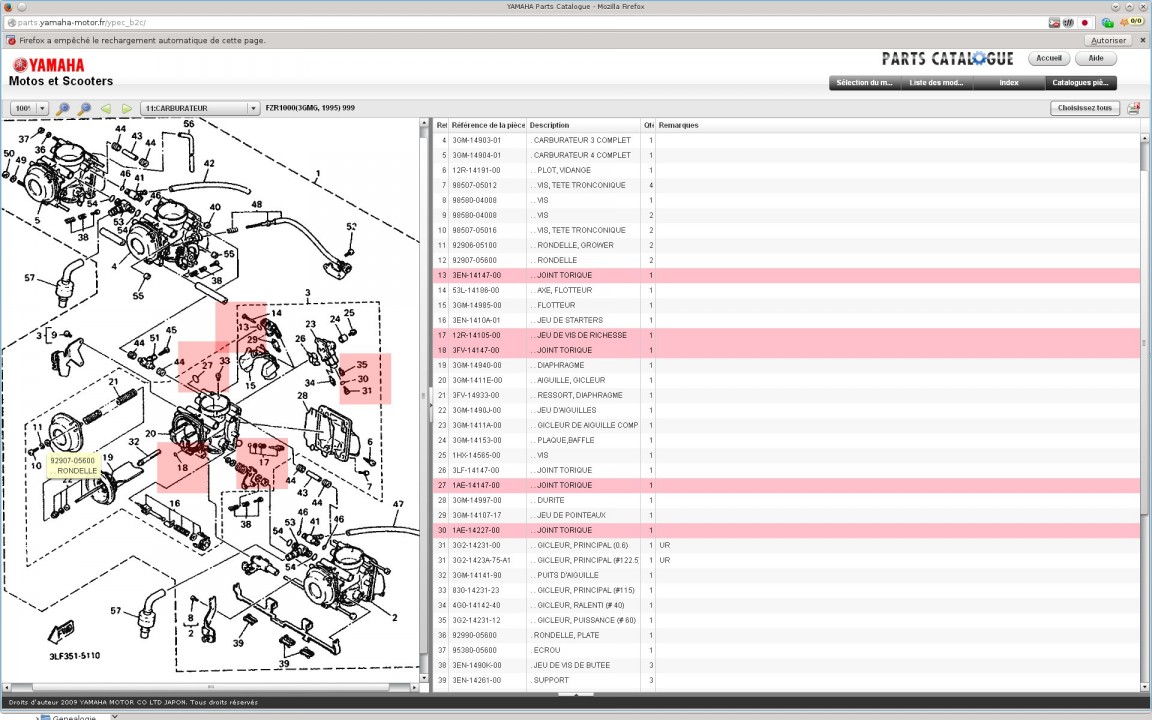Viewport: 1152px width, 720px height.
Task: Select the JEU DE VIS DE RICHESSE row
Action: 580,335
